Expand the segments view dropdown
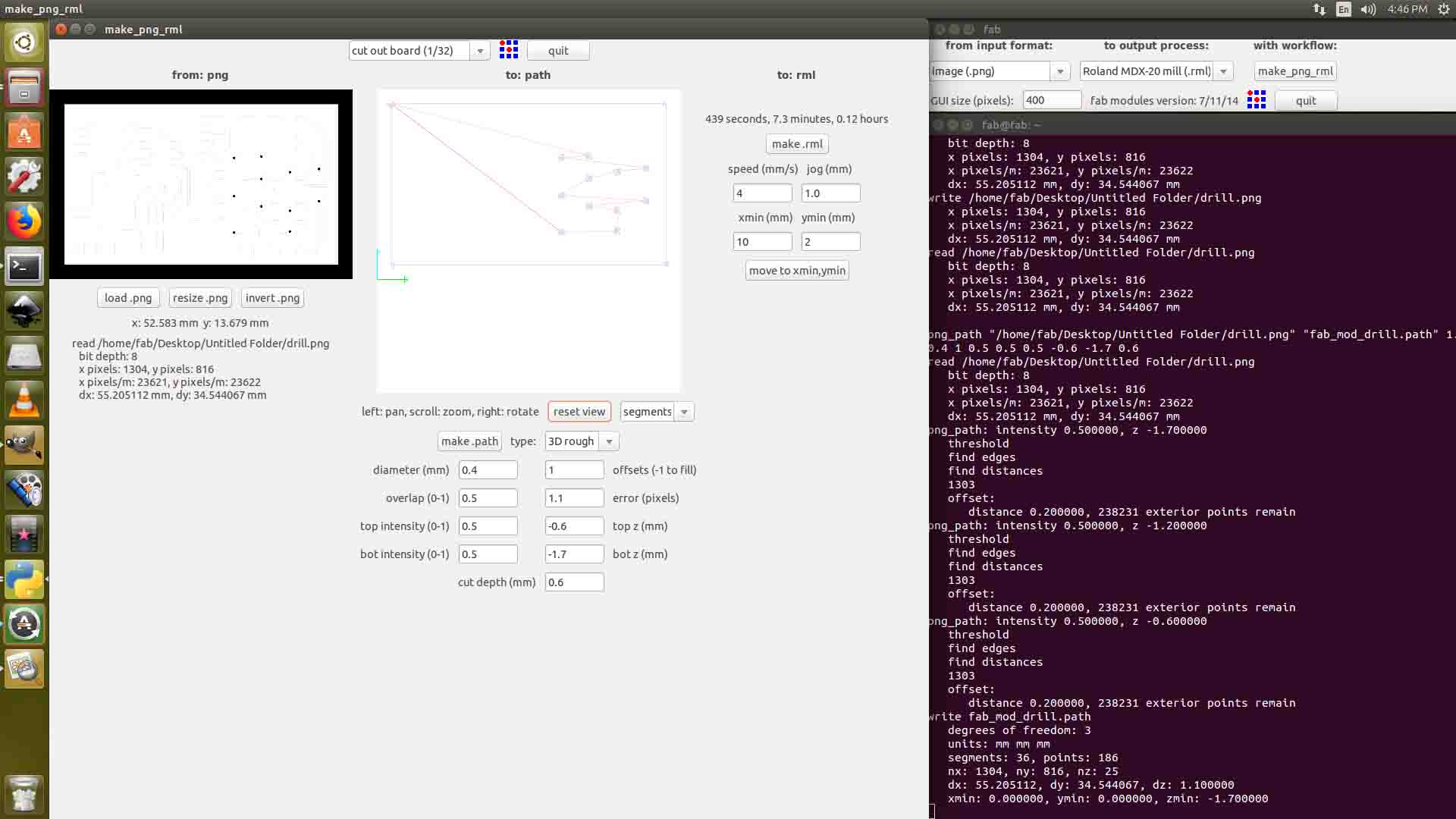 click(684, 412)
